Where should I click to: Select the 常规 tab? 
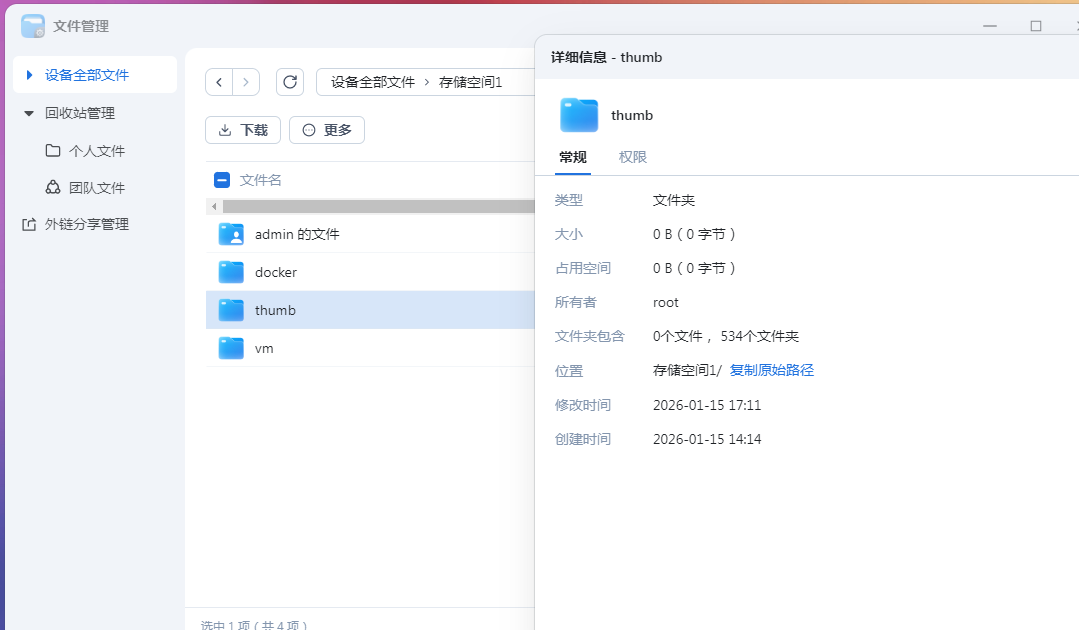pos(571,157)
